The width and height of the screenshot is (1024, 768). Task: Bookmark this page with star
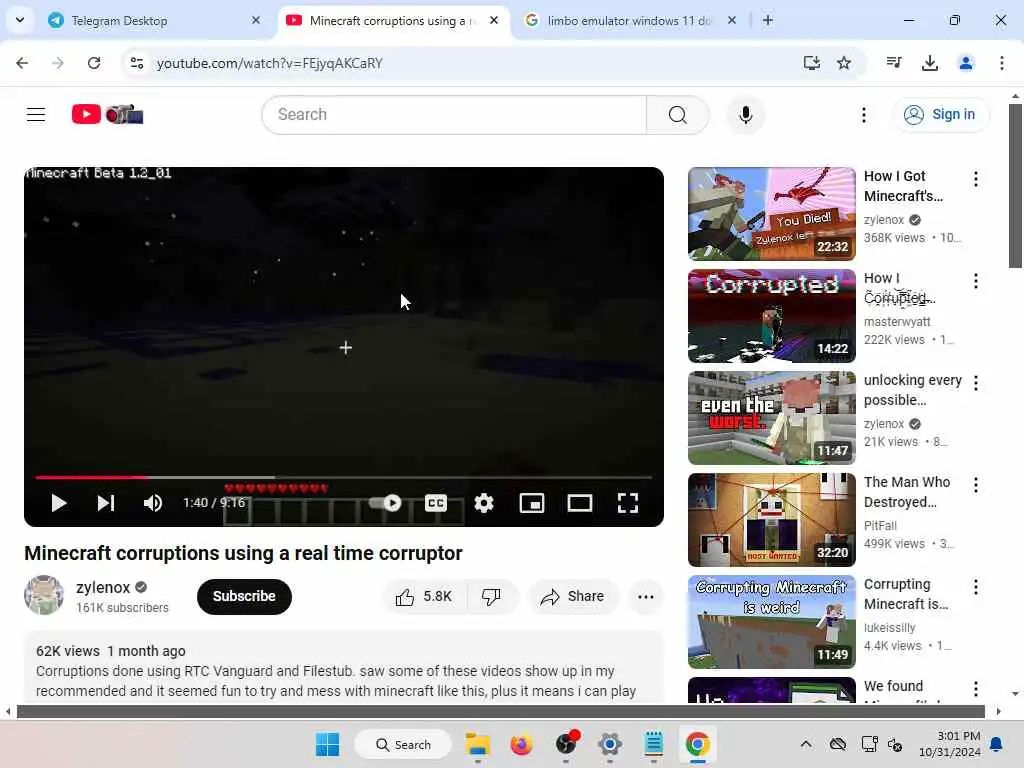[844, 63]
